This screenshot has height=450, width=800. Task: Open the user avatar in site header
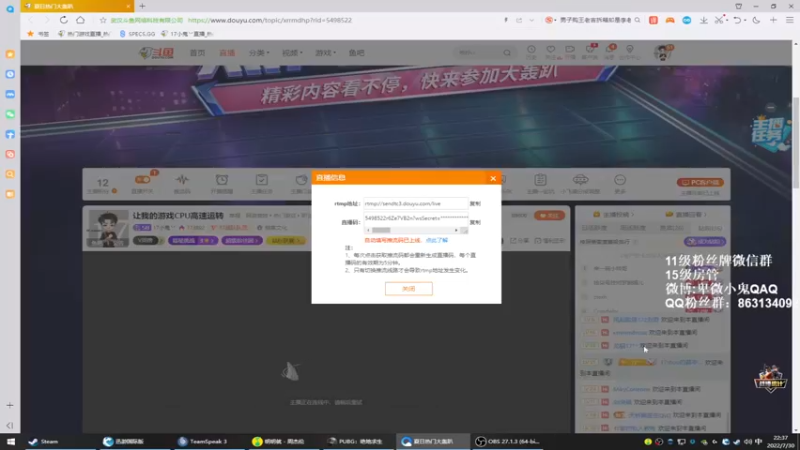point(663,53)
